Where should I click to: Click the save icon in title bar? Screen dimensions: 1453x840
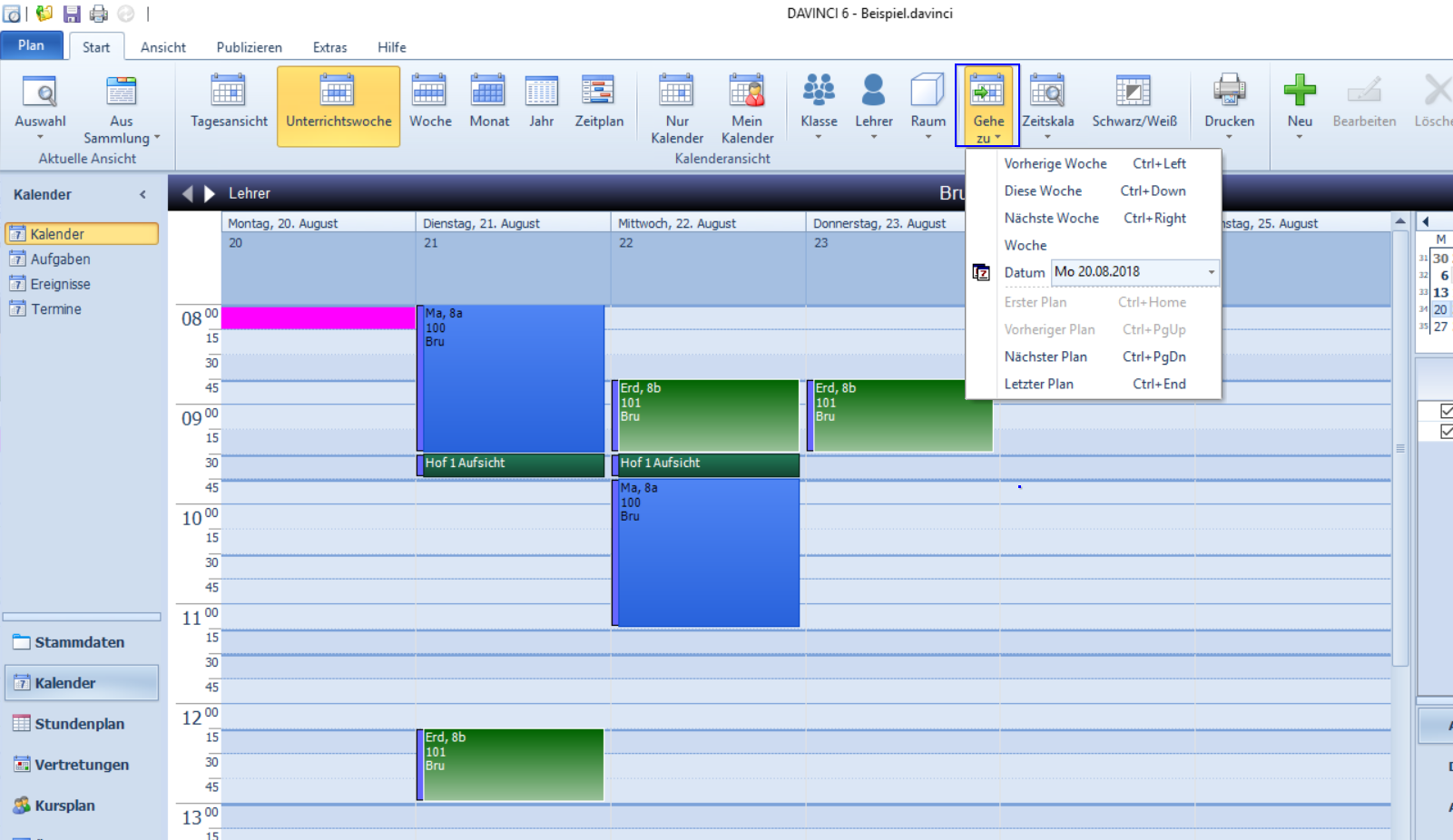[x=72, y=14]
